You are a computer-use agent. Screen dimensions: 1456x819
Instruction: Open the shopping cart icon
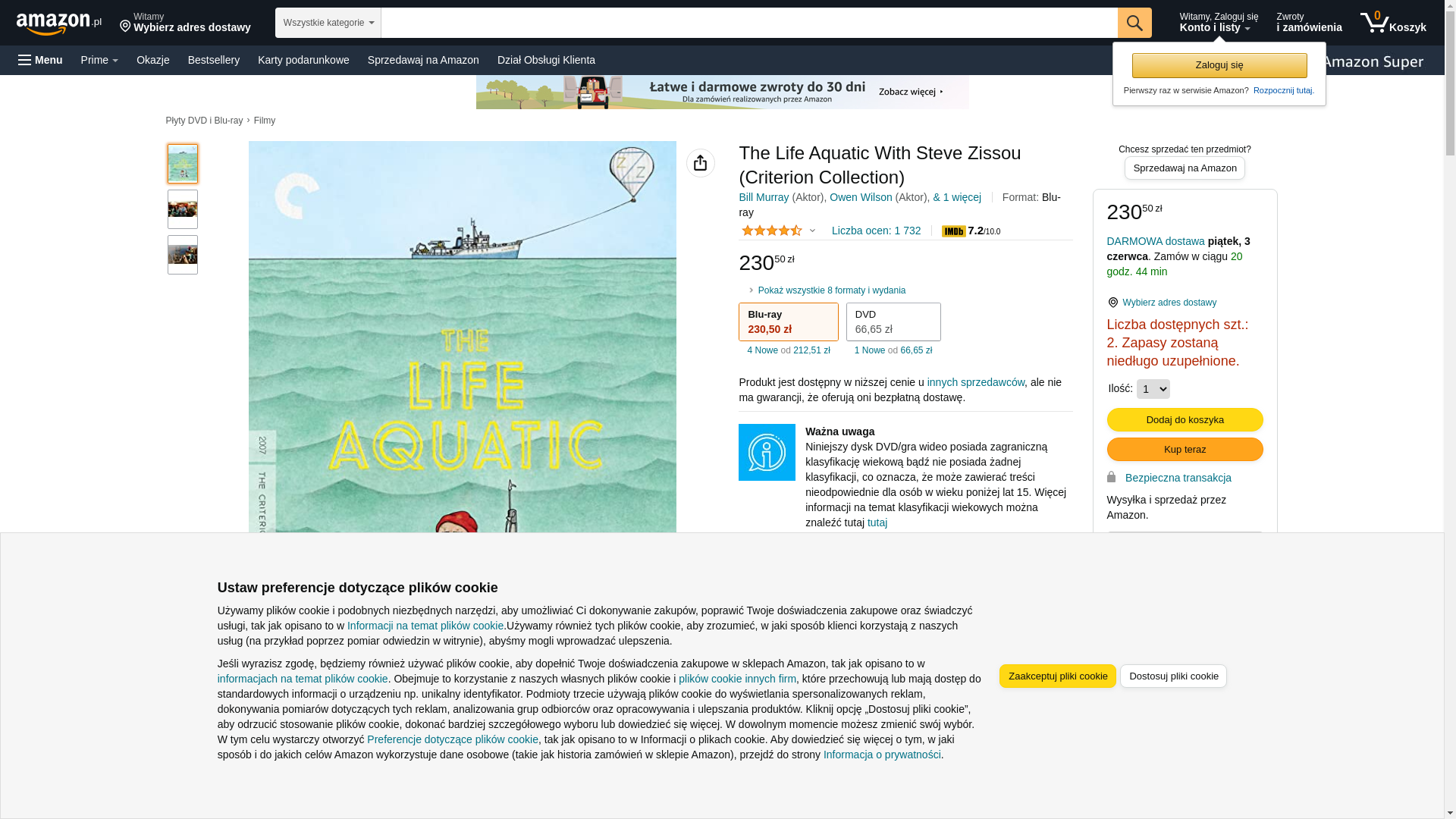[1374, 23]
